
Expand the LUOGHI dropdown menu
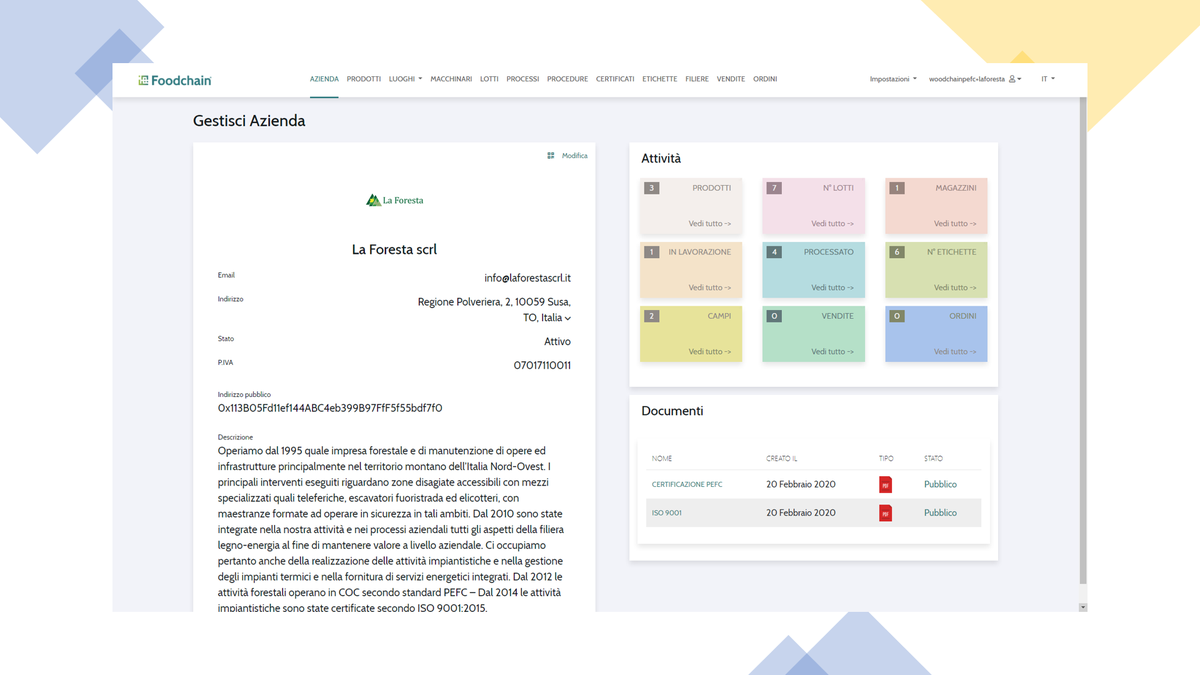point(406,79)
